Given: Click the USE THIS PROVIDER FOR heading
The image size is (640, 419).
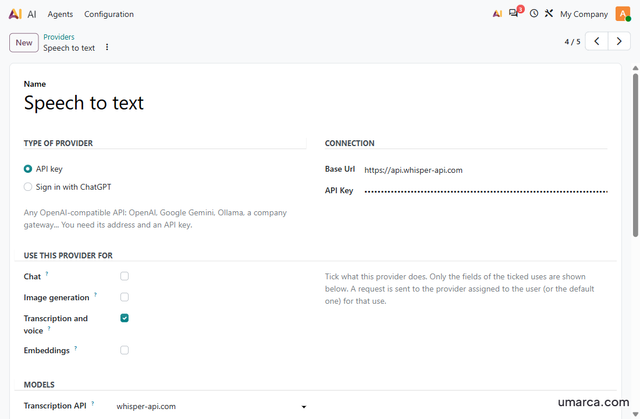Looking at the screenshot, I should coord(68,255).
